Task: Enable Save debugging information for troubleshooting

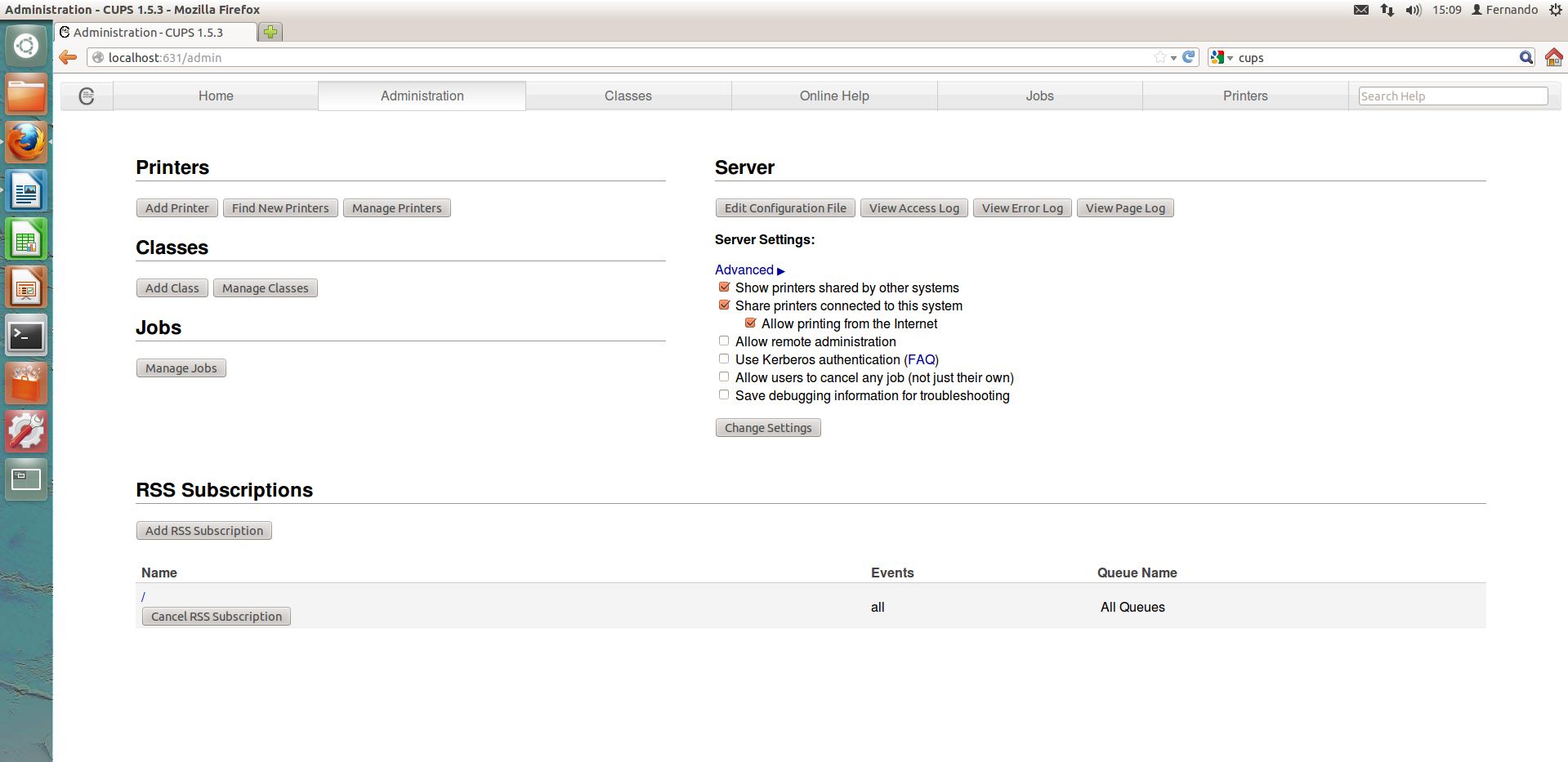Action: coord(724,395)
